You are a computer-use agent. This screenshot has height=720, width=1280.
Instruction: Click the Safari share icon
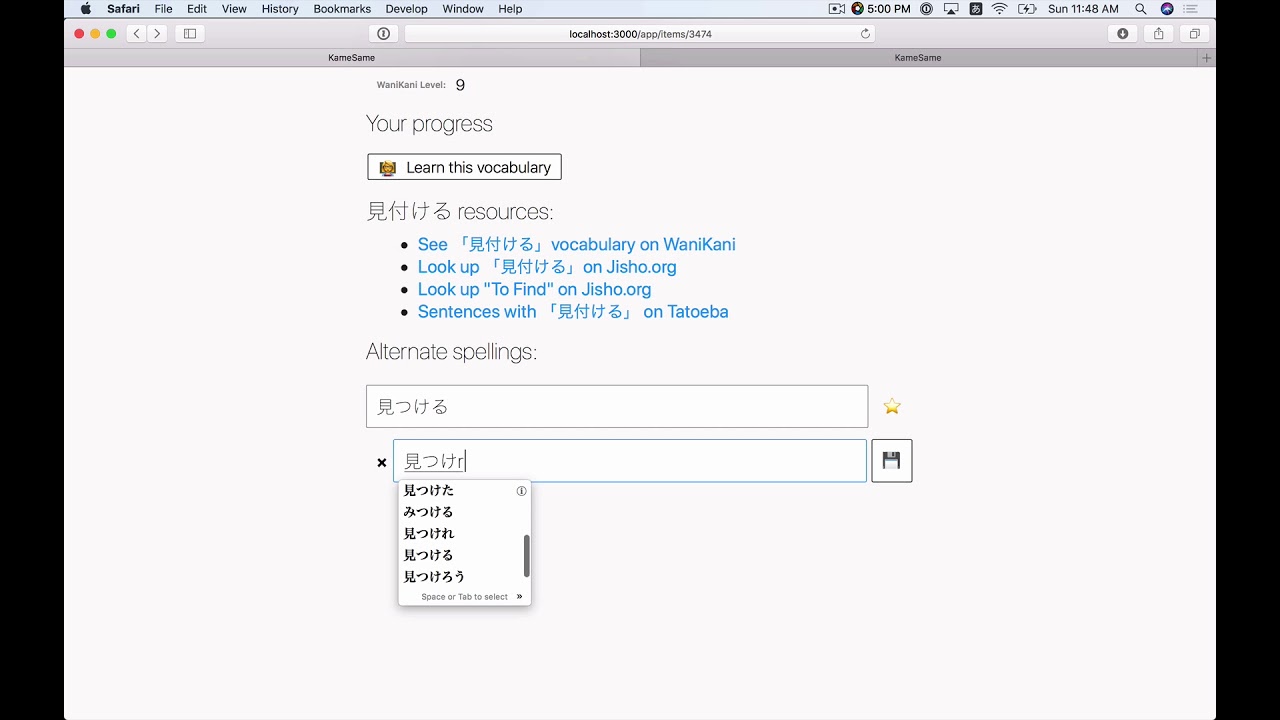click(1159, 33)
